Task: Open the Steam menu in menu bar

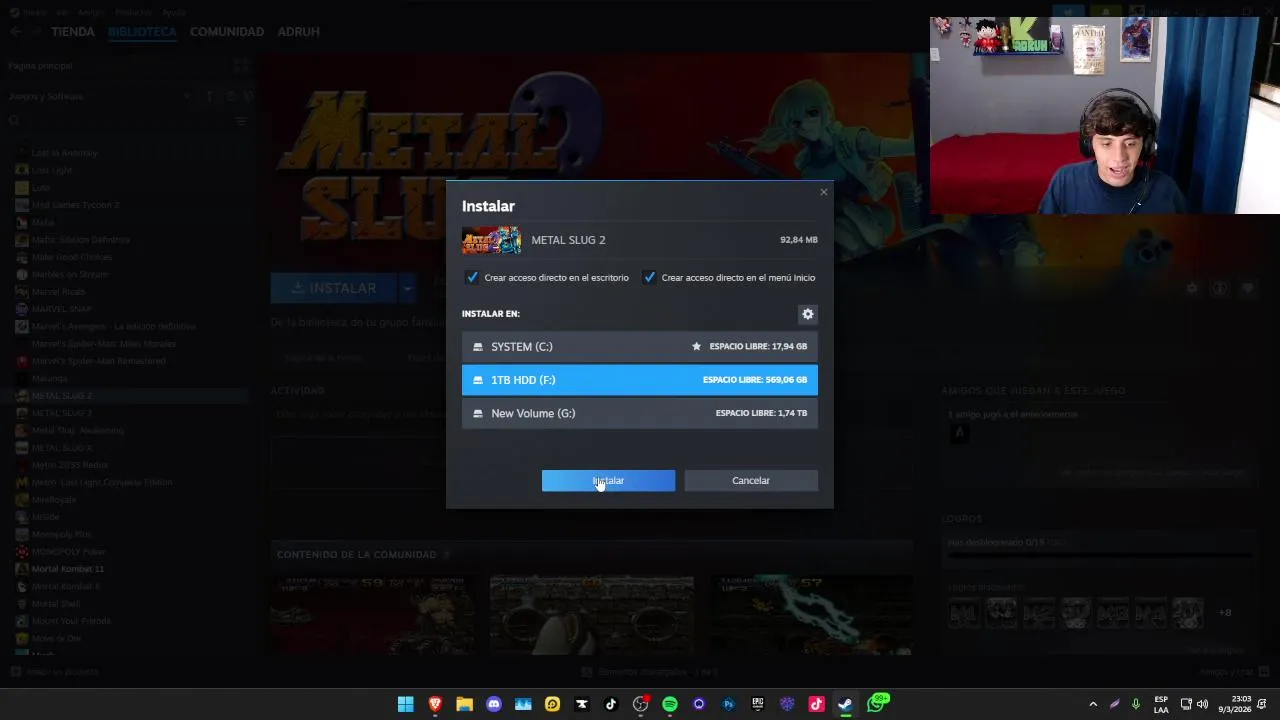Action: tap(35, 12)
